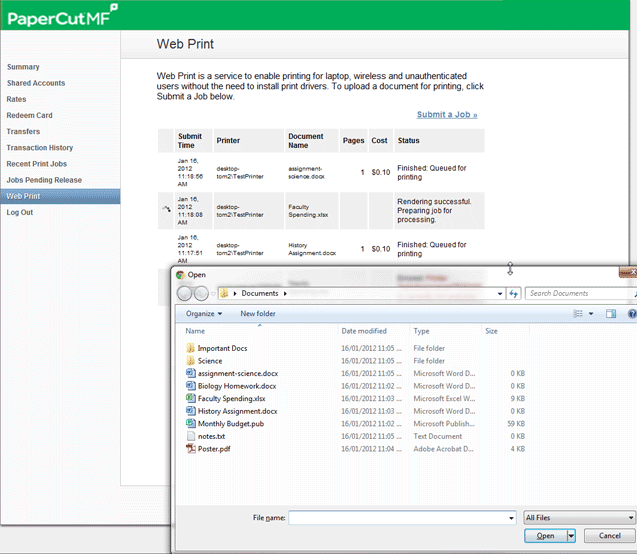This screenshot has width=637, height=554.
Task: Click the refresh icon beside the address bar
Action: 514,293
